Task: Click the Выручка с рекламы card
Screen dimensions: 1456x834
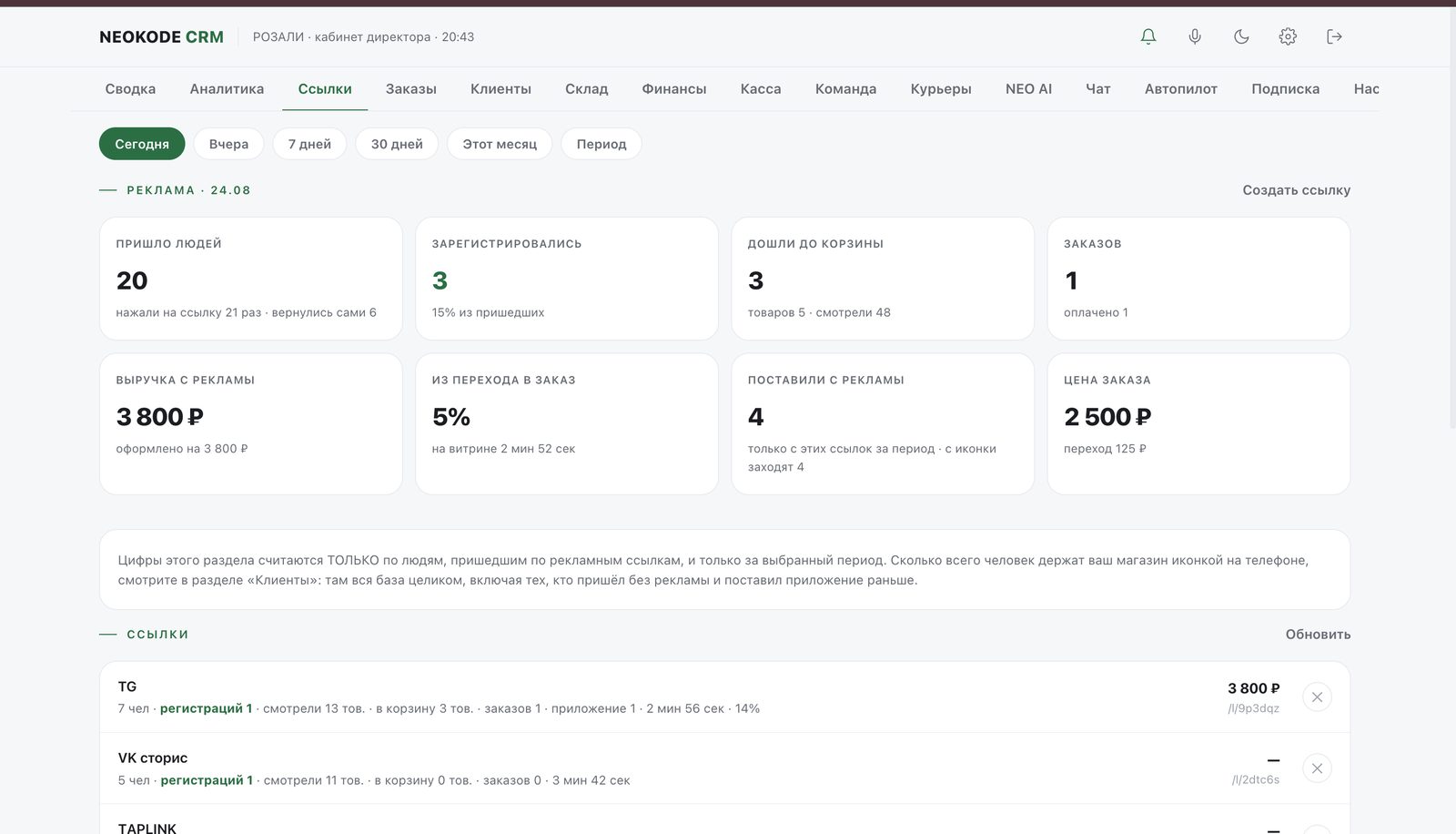Action: [x=251, y=424]
